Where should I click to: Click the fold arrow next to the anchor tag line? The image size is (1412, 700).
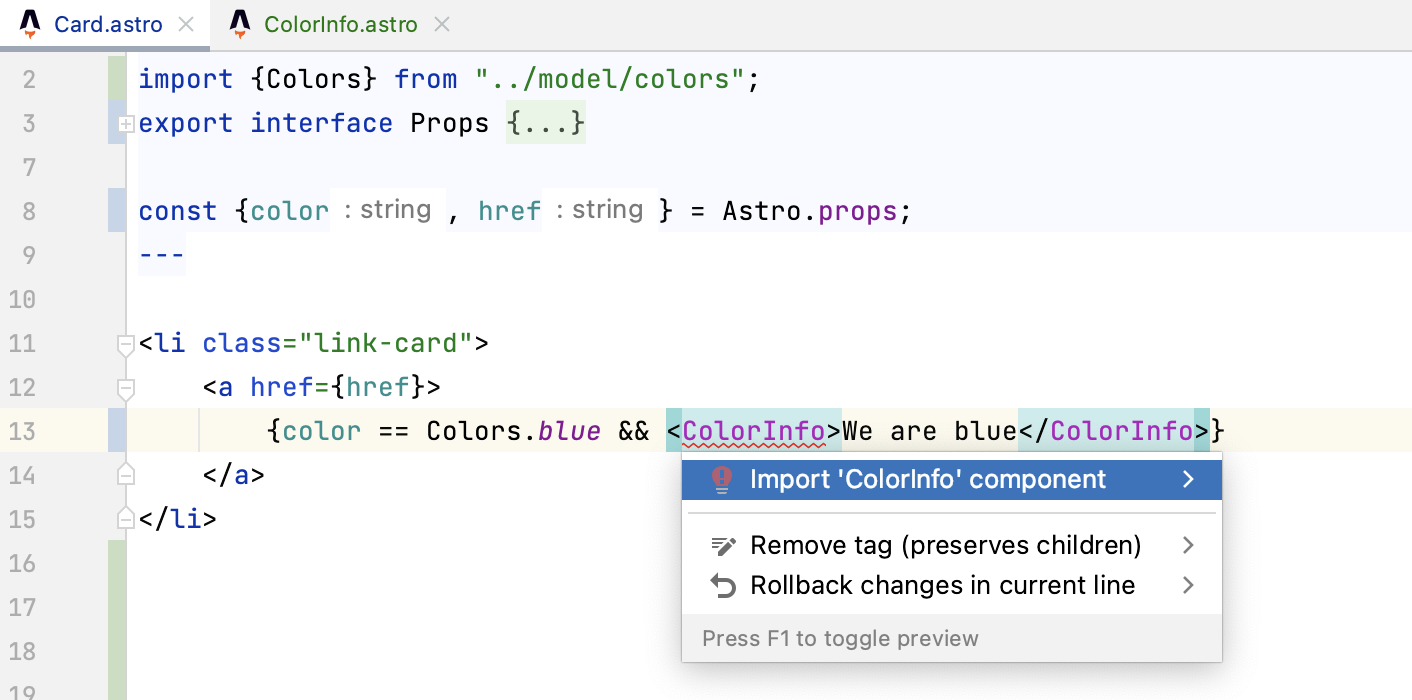tap(125, 387)
